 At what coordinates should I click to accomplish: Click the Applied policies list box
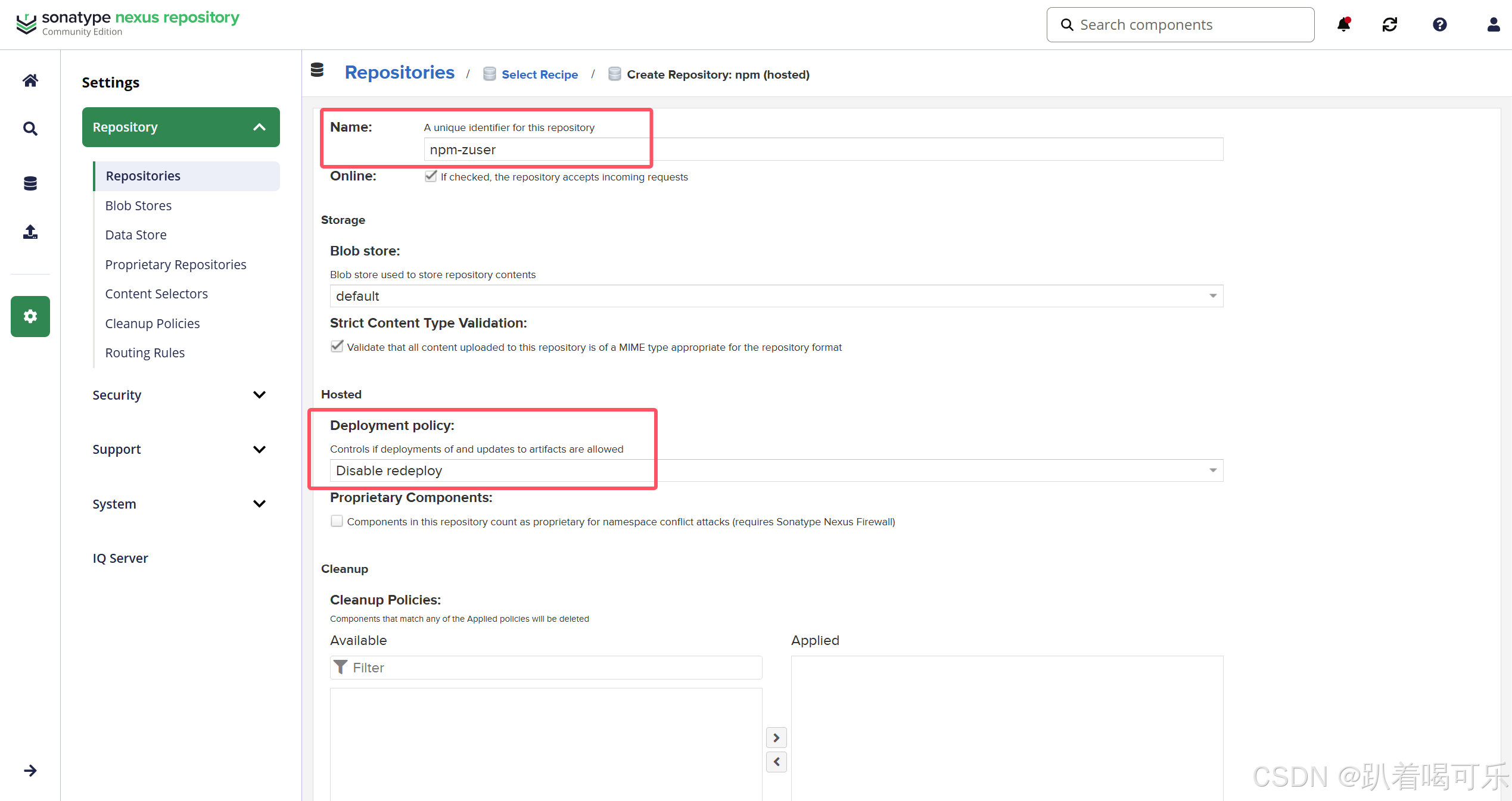pos(1007,728)
